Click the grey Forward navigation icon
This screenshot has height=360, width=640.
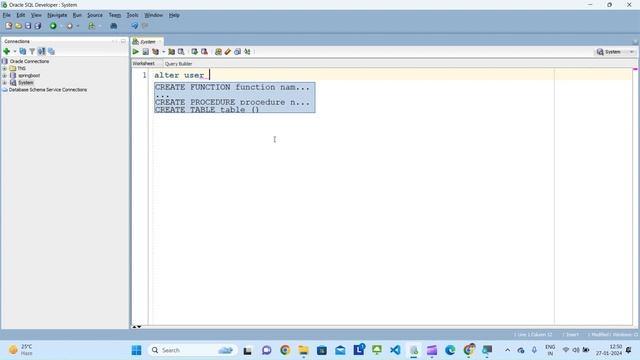coord(69,26)
